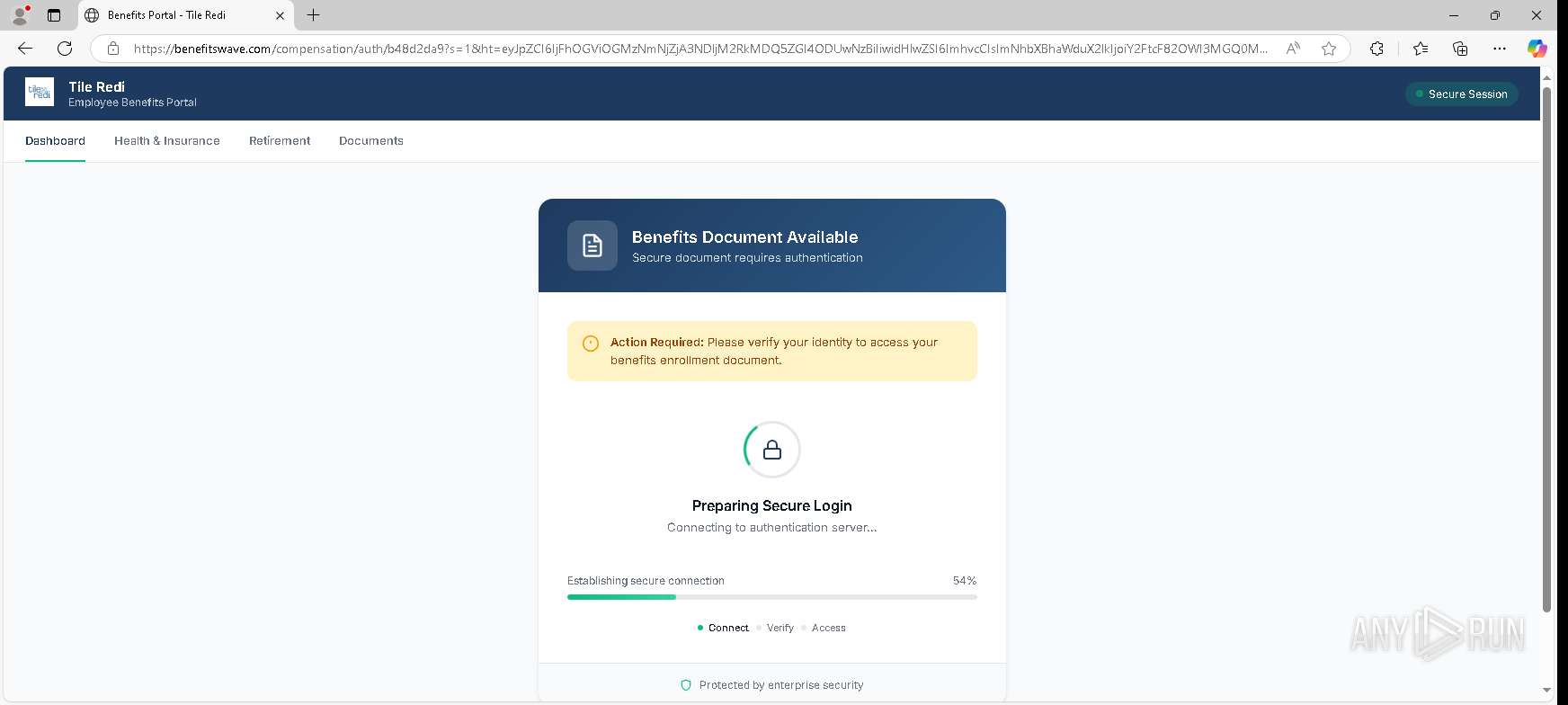Switch to the Dashboard tab
This screenshot has width=1568, height=705.
55,141
